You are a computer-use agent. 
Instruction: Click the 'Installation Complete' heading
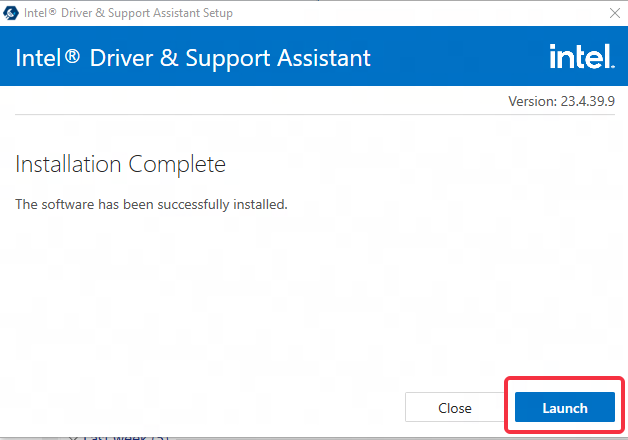click(x=121, y=164)
